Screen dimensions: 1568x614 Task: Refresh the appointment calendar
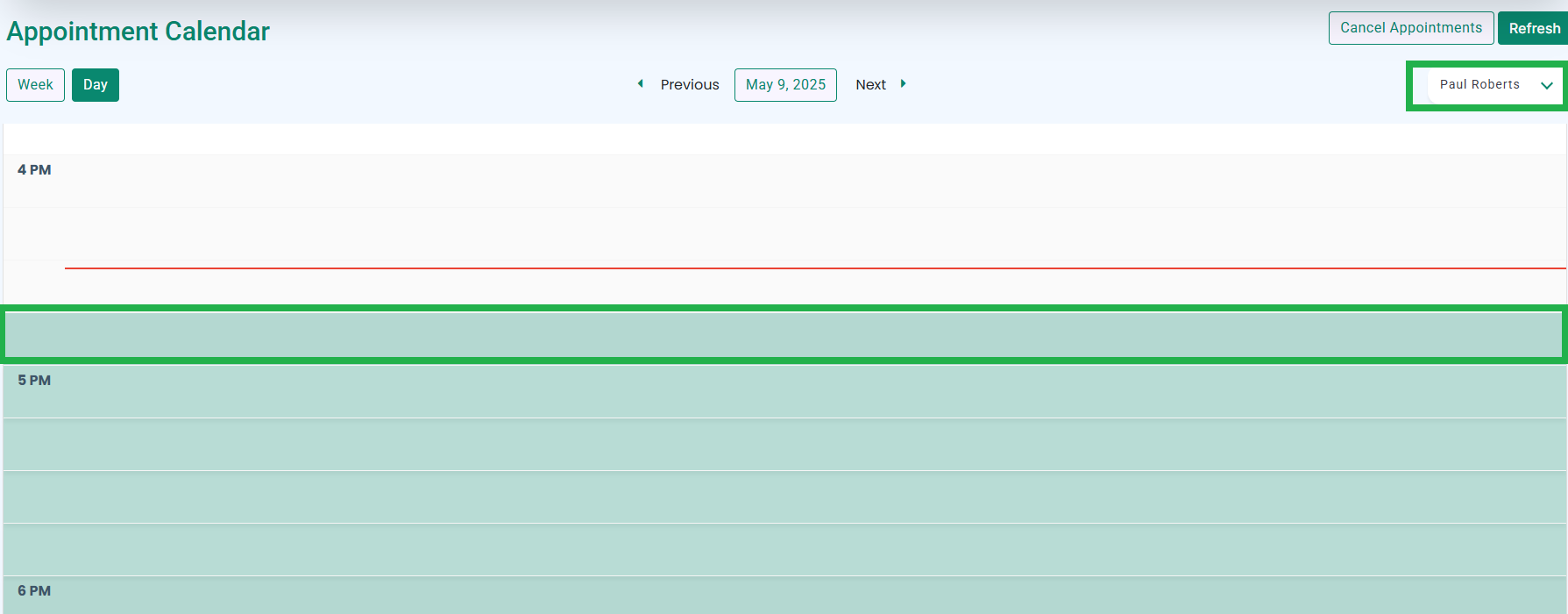click(1534, 28)
